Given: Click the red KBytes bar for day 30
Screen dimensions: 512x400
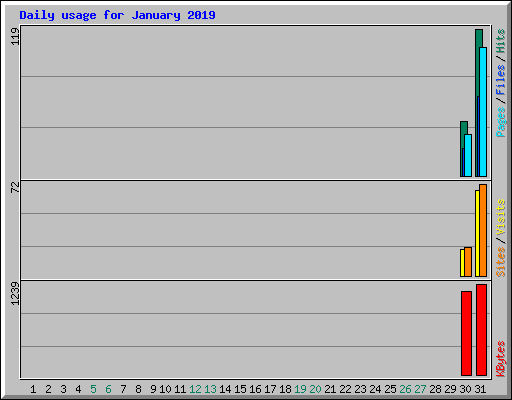Looking at the screenshot, I should tap(466, 333).
